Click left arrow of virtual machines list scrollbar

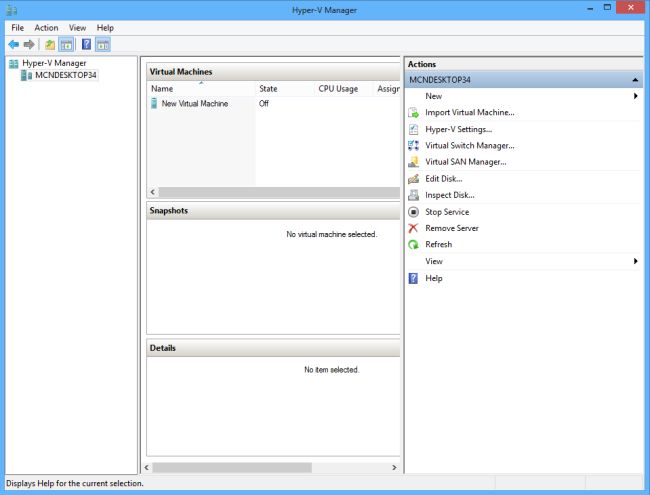click(x=153, y=192)
